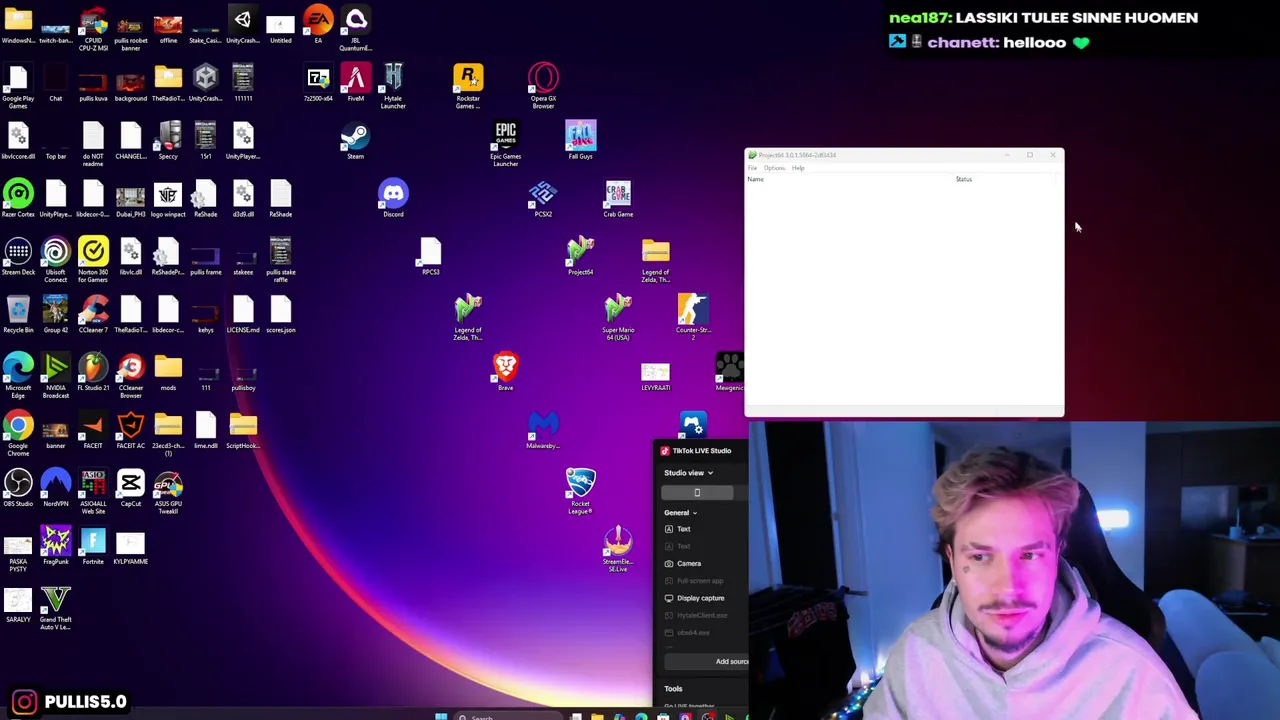Select the Google Play Games icon
1280x720 pixels.
tap(18, 86)
